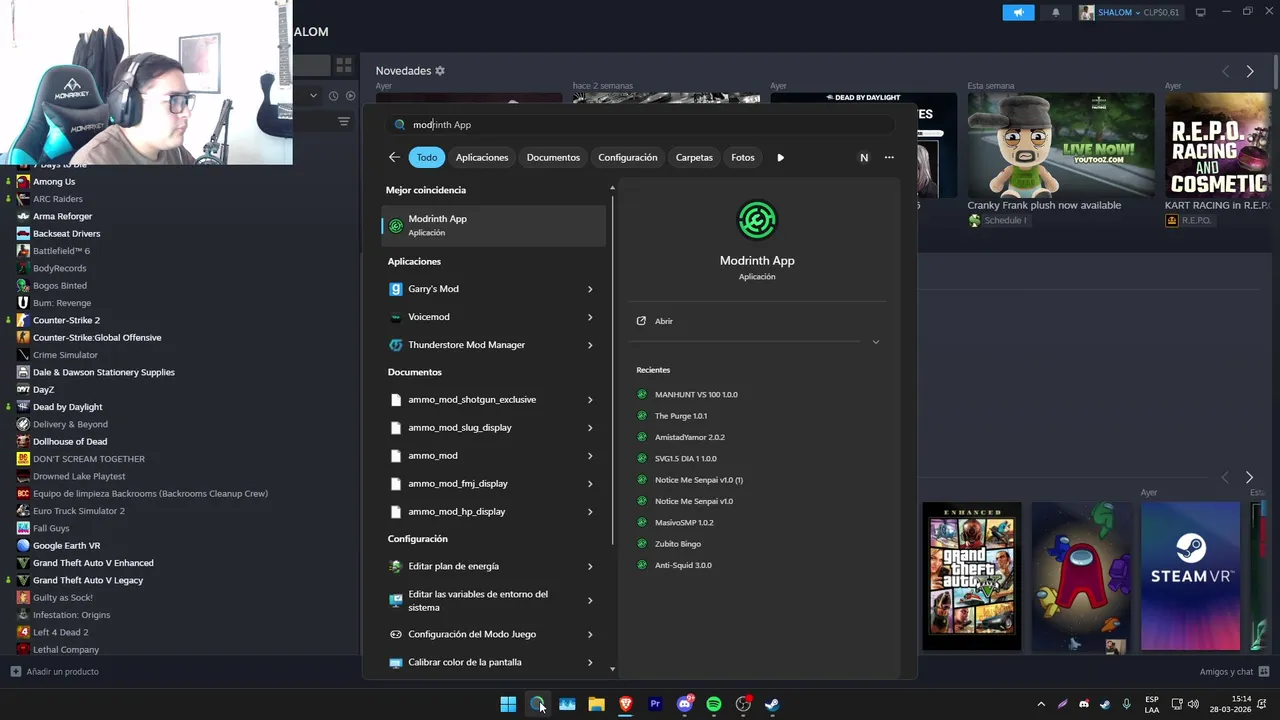Click the Garry's Mod app icon
1280x720 pixels.
coord(396,289)
